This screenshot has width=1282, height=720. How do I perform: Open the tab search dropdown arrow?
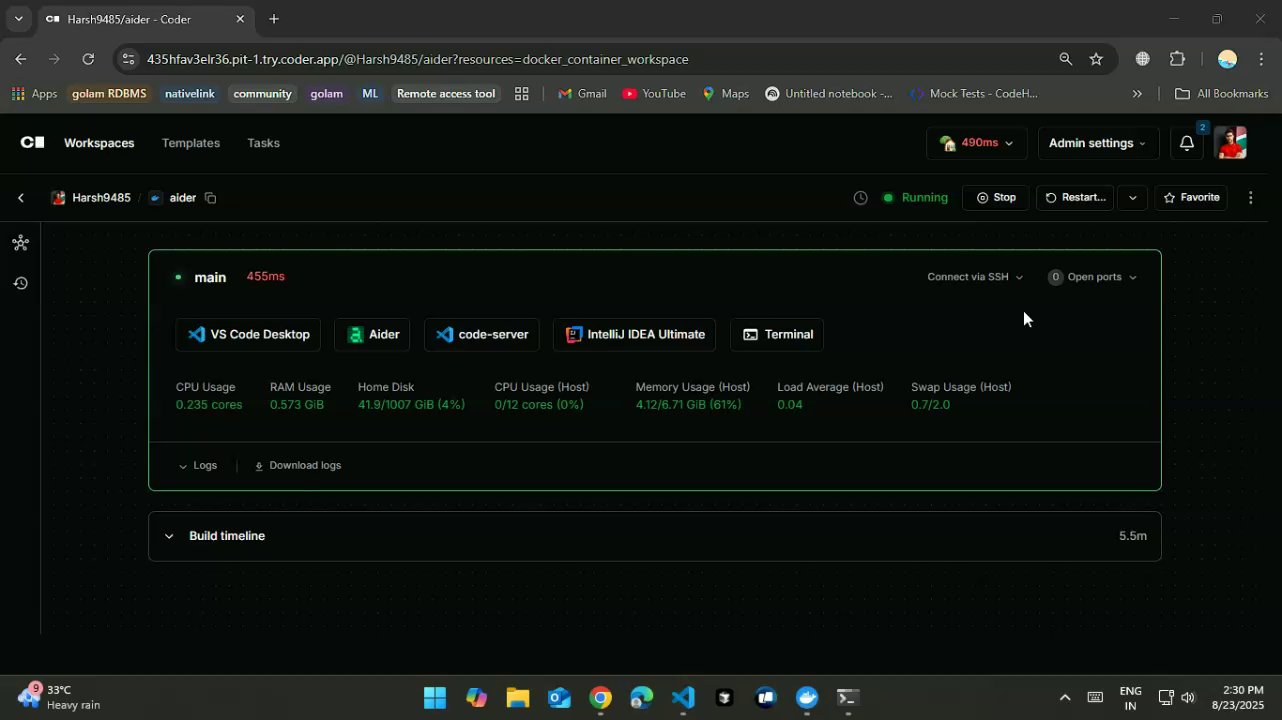pos(18,19)
